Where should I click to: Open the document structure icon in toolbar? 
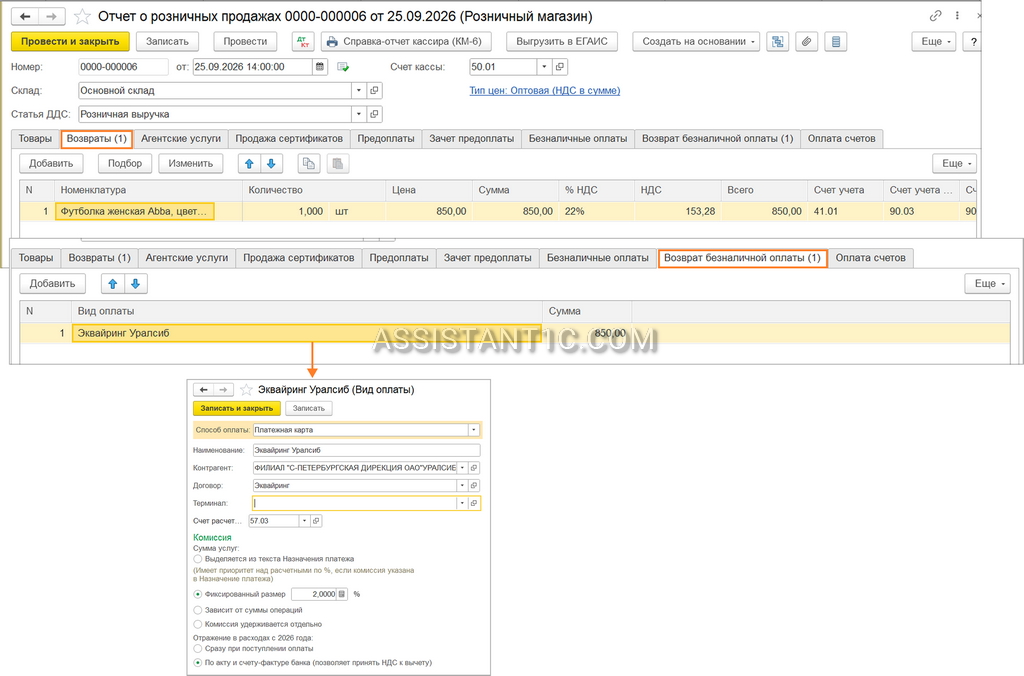(777, 41)
